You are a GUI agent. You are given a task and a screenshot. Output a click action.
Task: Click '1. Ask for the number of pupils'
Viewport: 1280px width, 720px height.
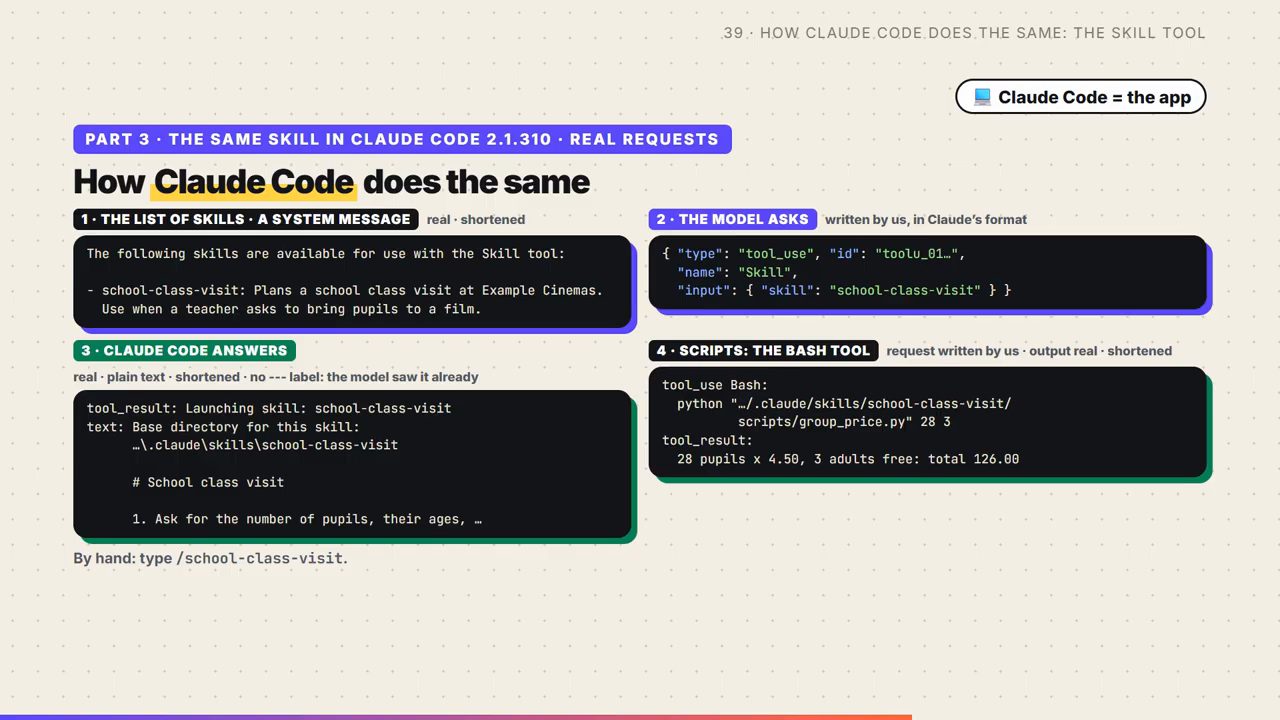(307, 519)
